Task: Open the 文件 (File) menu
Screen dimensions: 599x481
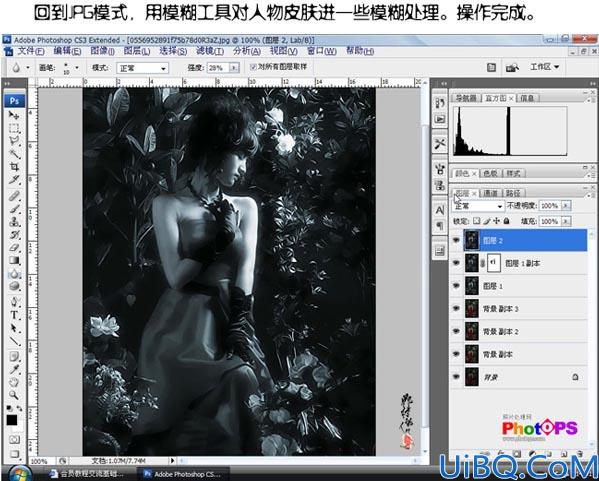Action: (x=31, y=51)
